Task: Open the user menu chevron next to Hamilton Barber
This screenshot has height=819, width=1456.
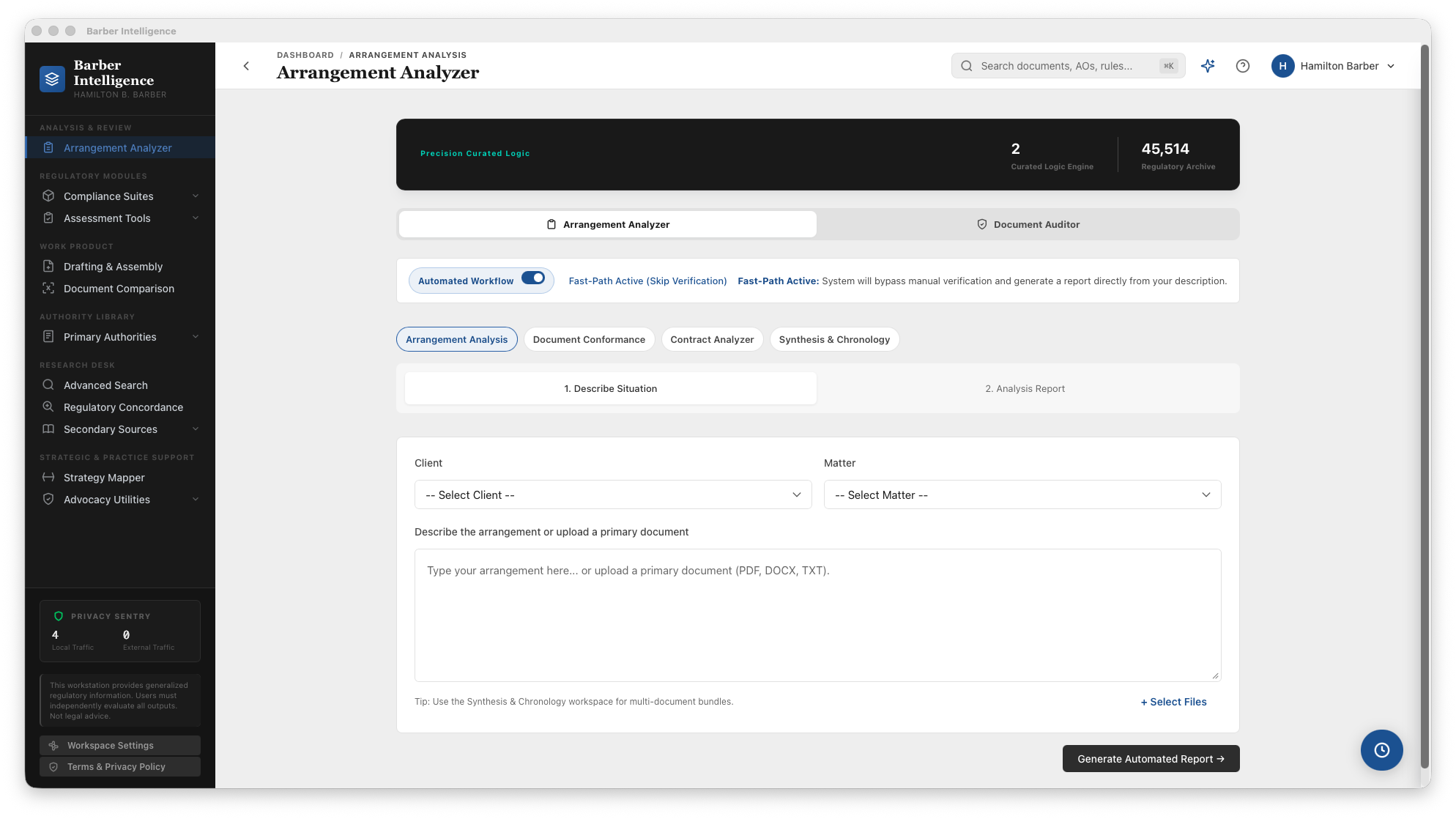Action: (x=1391, y=66)
